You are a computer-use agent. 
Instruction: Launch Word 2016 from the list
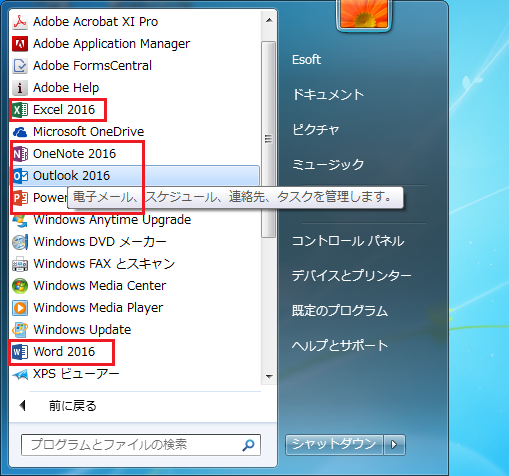coord(64,352)
